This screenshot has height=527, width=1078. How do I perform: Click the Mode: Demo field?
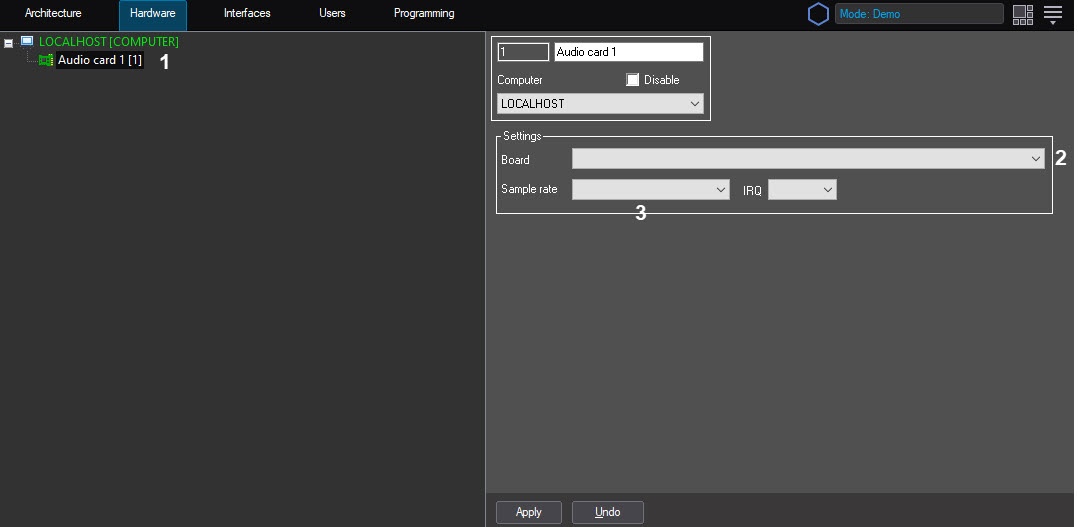[919, 14]
